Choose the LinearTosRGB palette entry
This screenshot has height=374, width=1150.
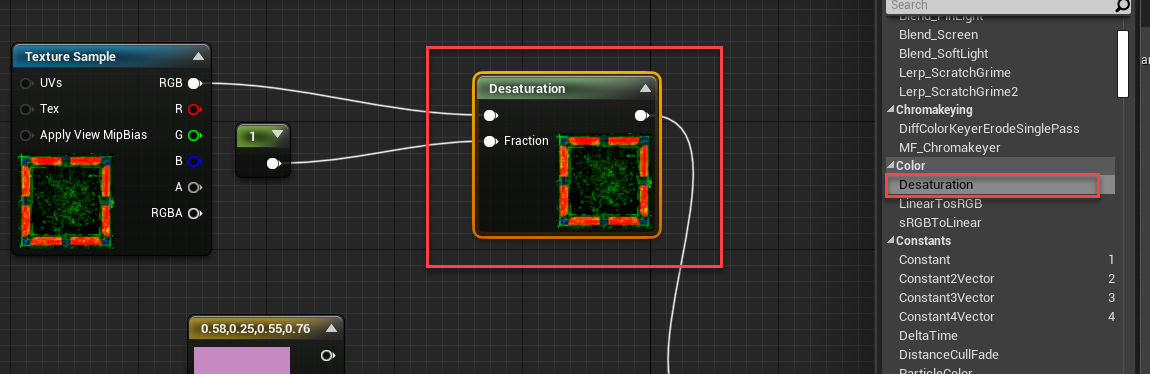click(x=940, y=204)
